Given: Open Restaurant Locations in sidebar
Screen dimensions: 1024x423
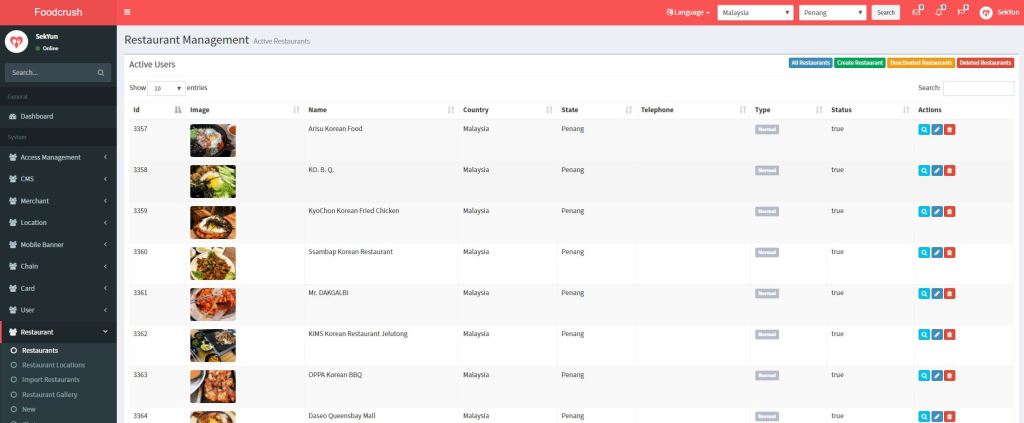Looking at the screenshot, I should (53, 365).
